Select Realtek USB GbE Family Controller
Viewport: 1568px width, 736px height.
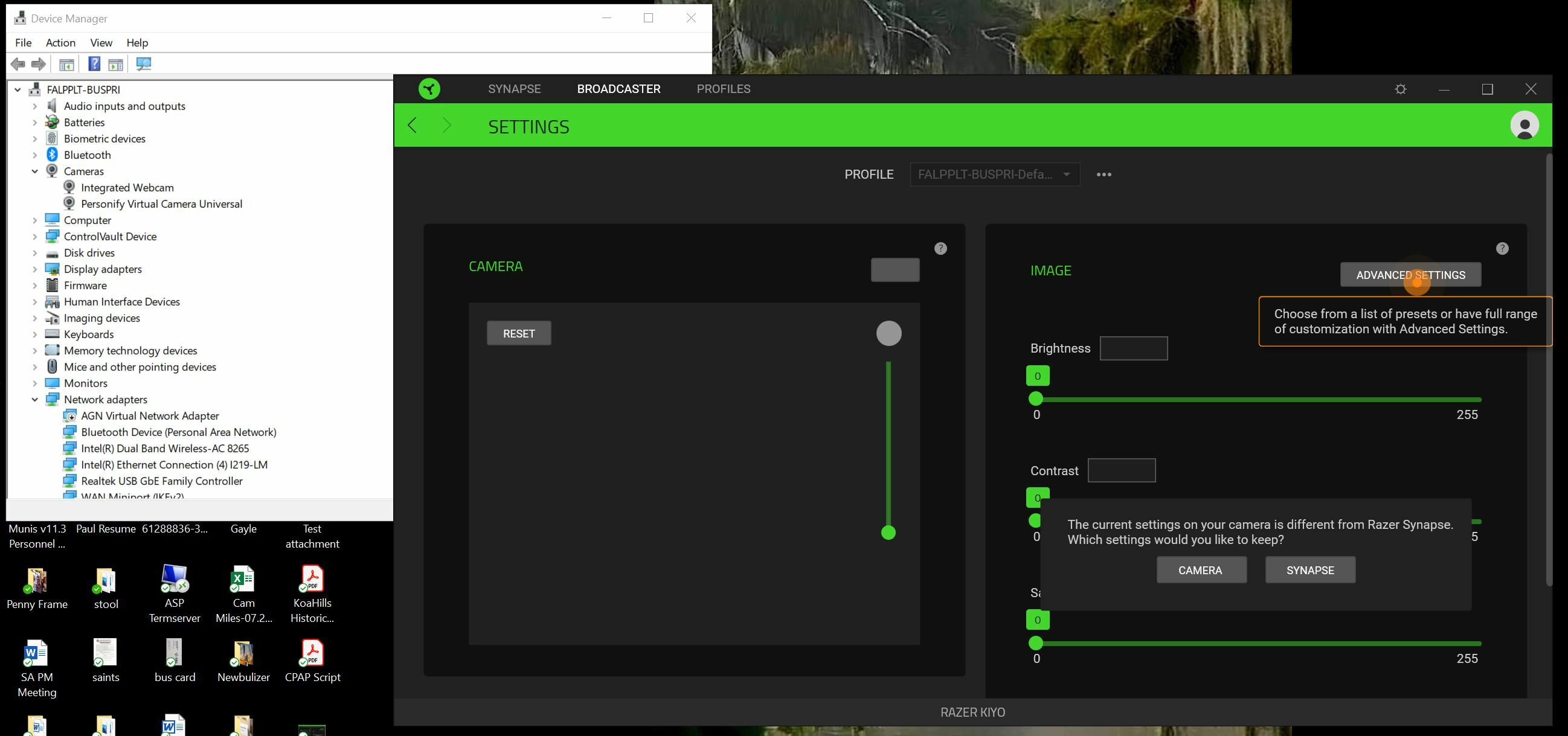coord(162,481)
